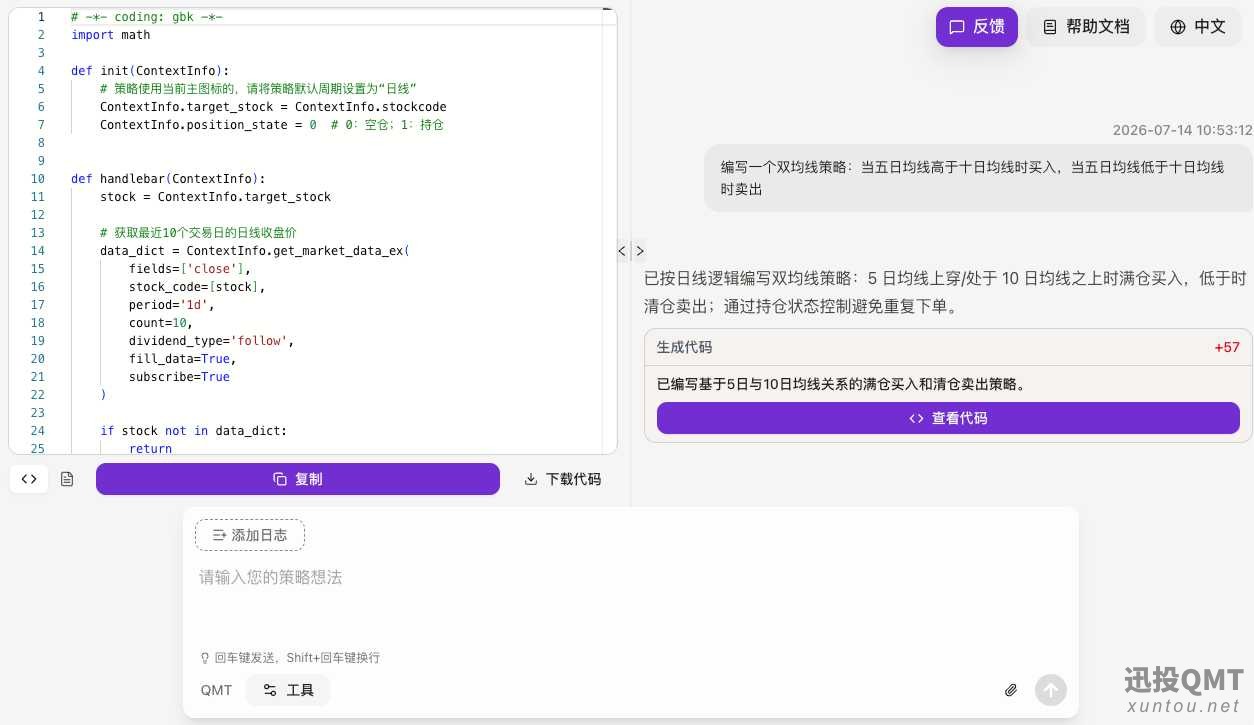Screen dimensions: 1254x725
Task: Click code line 'def init(ContextInfo):'
Action: tap(150, 71)
